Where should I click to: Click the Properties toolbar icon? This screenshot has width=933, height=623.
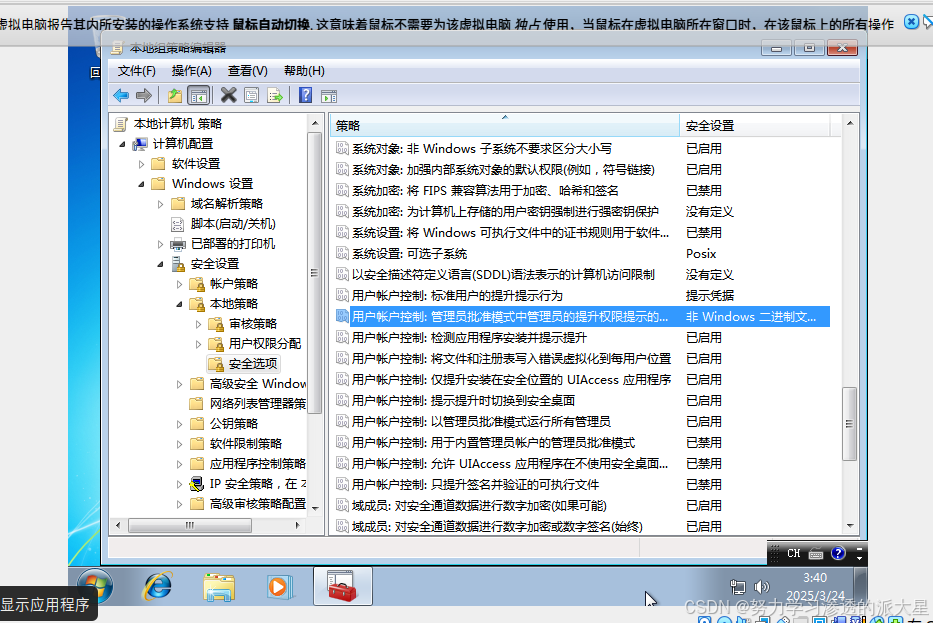(x=252, y=95)
